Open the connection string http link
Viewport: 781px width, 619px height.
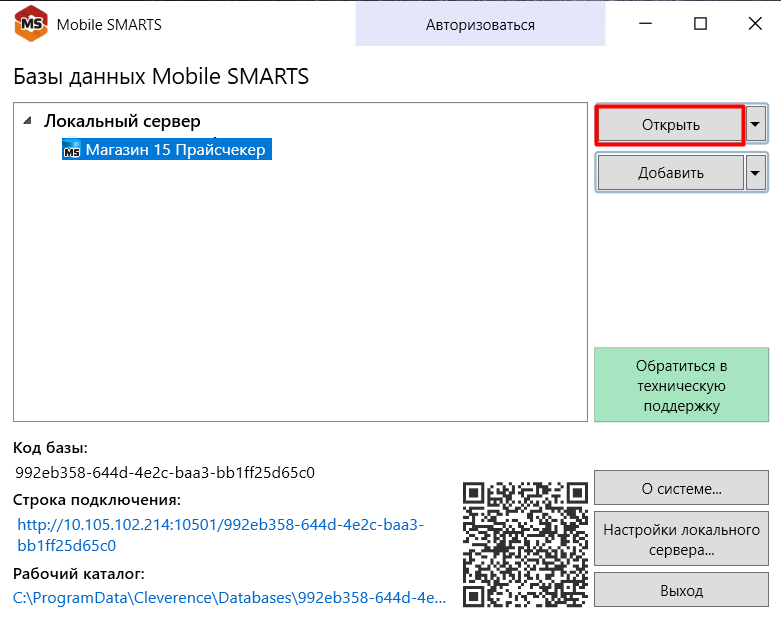(220, 535)
